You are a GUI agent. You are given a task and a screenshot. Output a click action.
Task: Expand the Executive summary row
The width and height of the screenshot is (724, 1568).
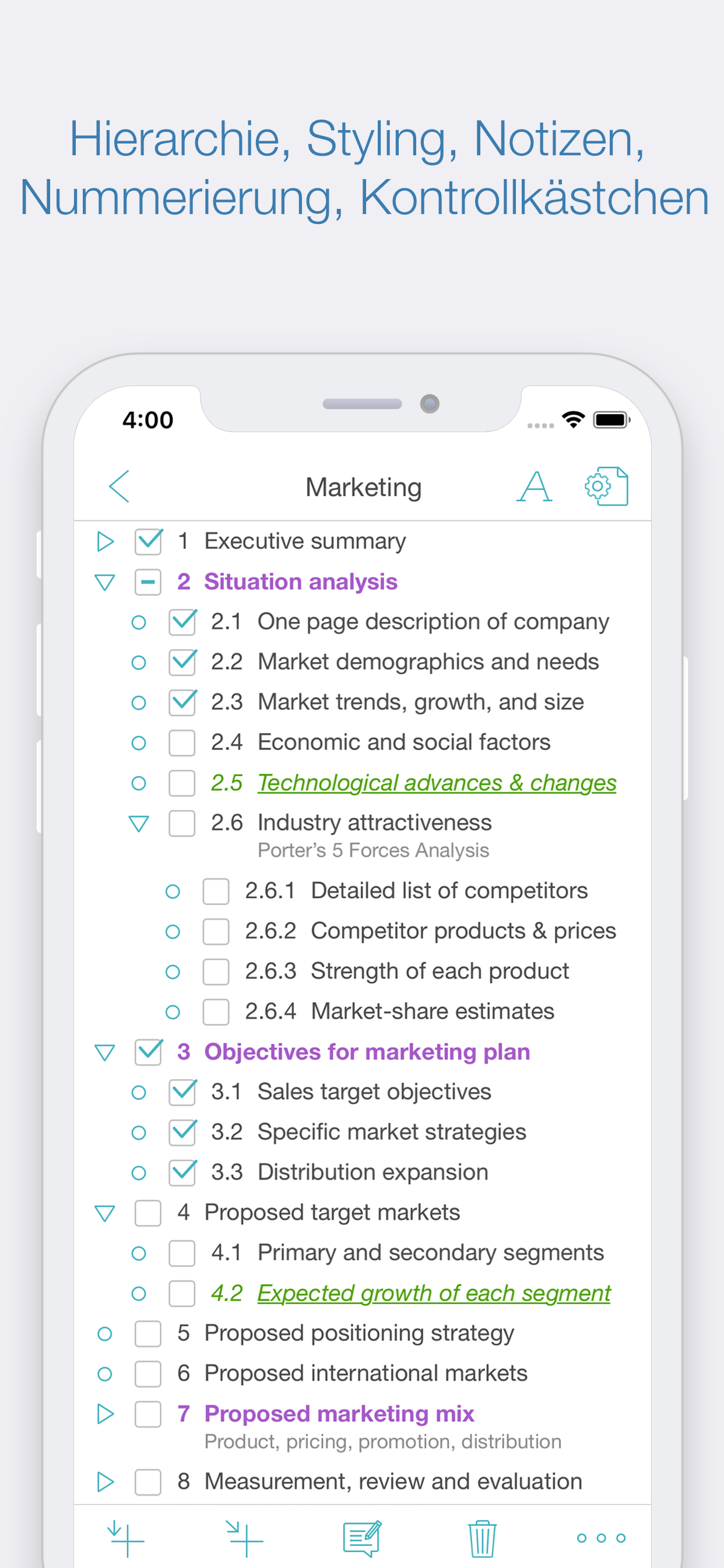[x=106, y=541]
